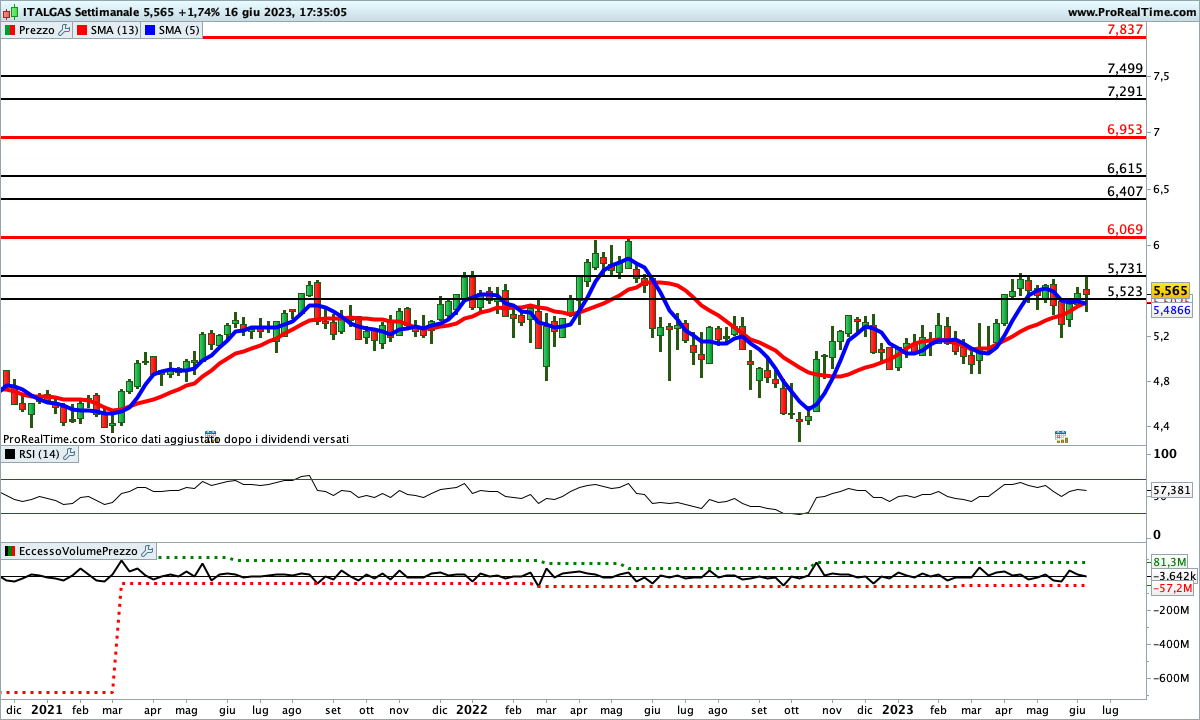Viewport: 1200px width, 720px height.
Task: Click the 4,4 price axis label
Action: pos(1161,428)
